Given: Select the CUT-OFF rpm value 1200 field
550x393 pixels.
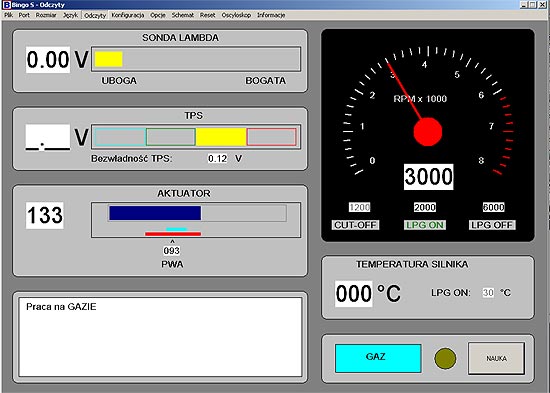Looking at the screenshot, I should [x=359, y=207].
